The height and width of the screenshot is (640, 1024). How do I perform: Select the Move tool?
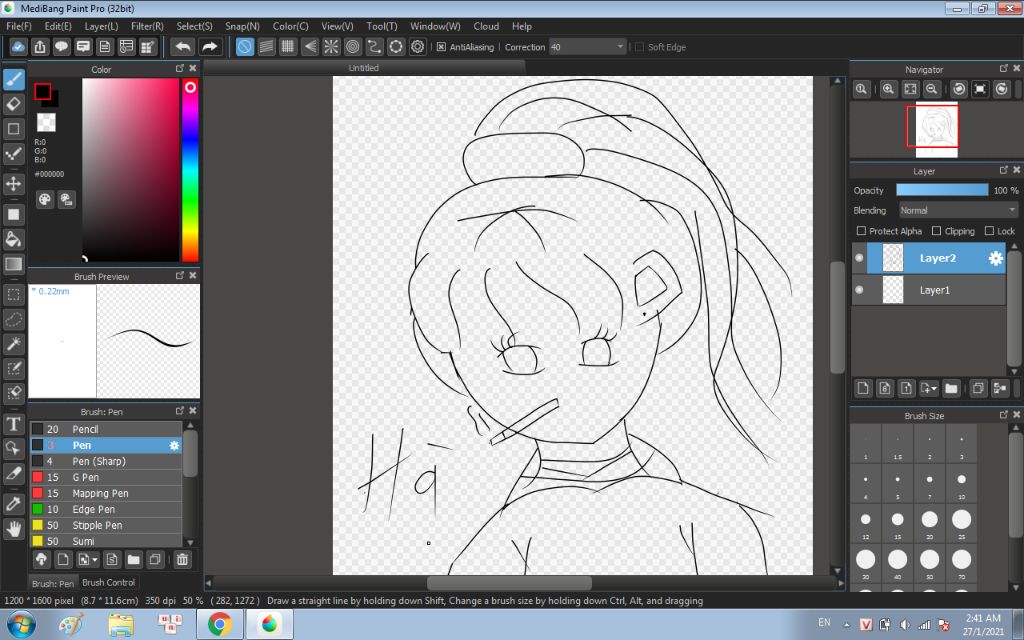(x=14, y=184)
